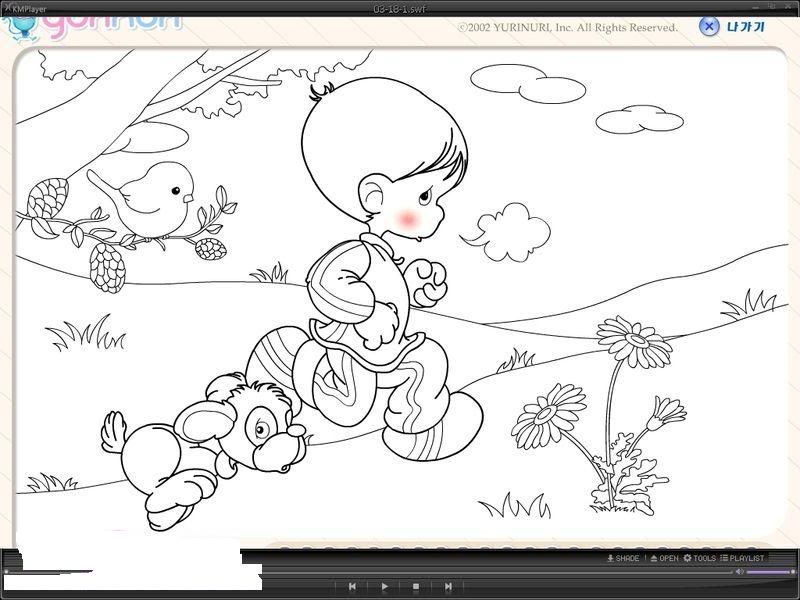Click the bird on the branch
The height and width of the screenshot is (600, 800).
tap(141, 198)
